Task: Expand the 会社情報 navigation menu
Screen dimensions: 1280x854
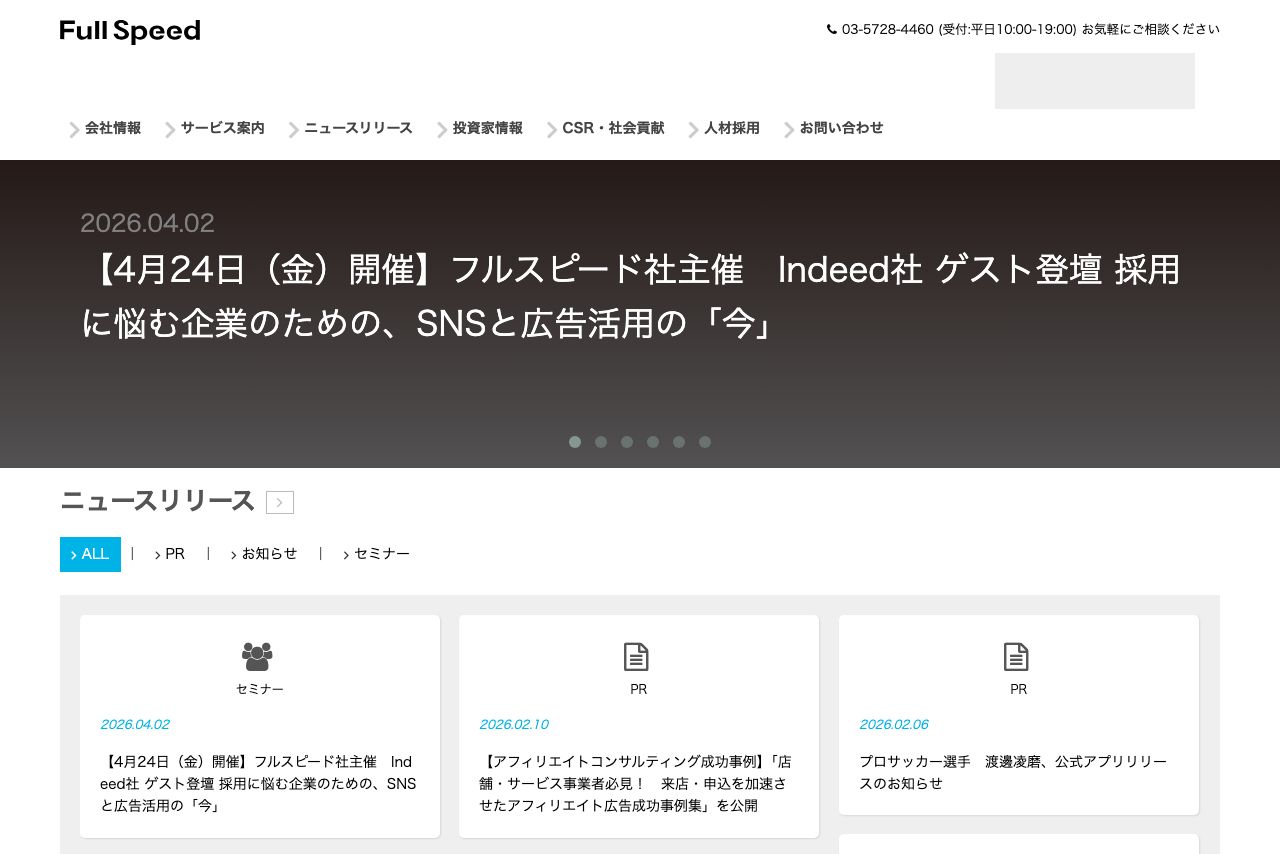Action: tap(113, 128)
